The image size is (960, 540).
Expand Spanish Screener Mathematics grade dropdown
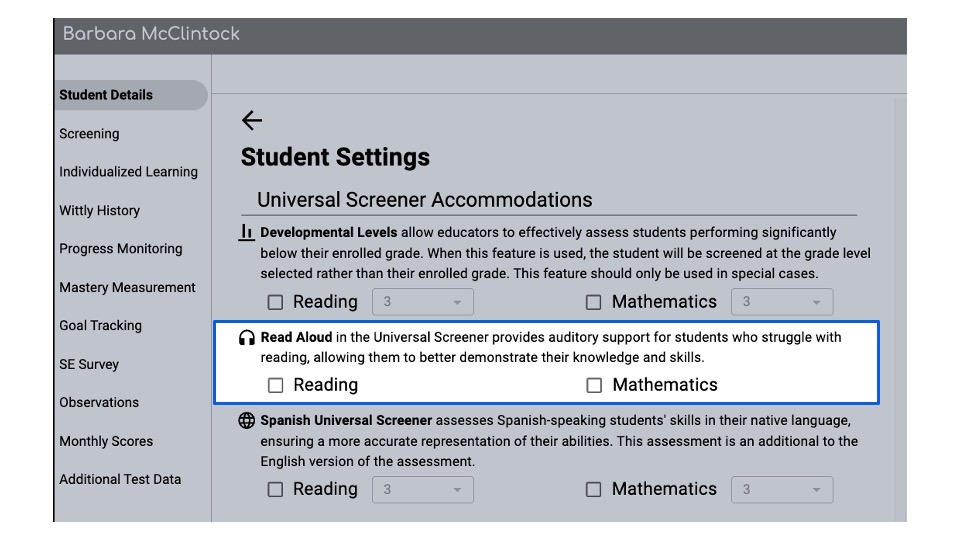tap(782, 489)
